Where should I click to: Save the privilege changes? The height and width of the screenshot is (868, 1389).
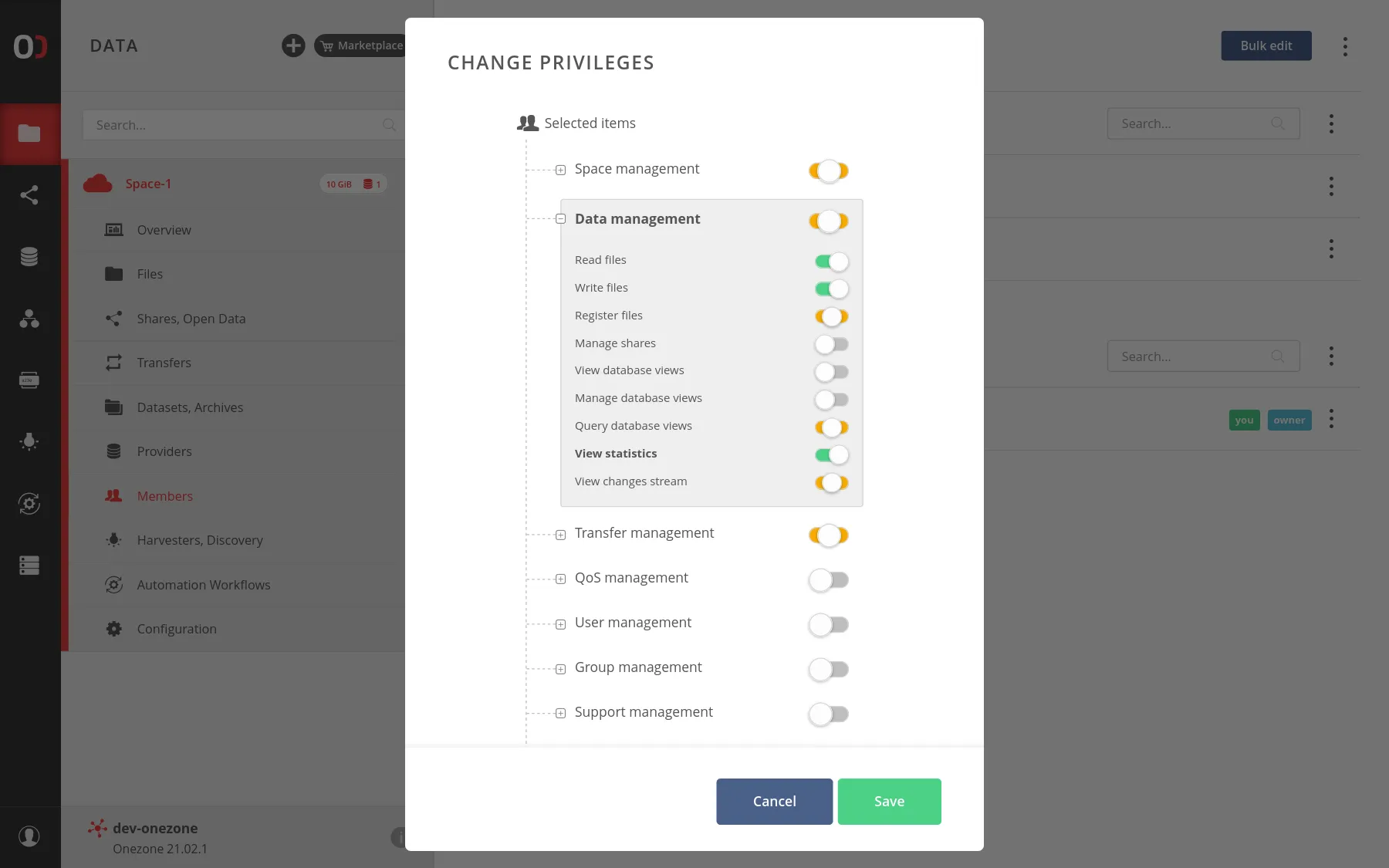click(x=889, y=801)
